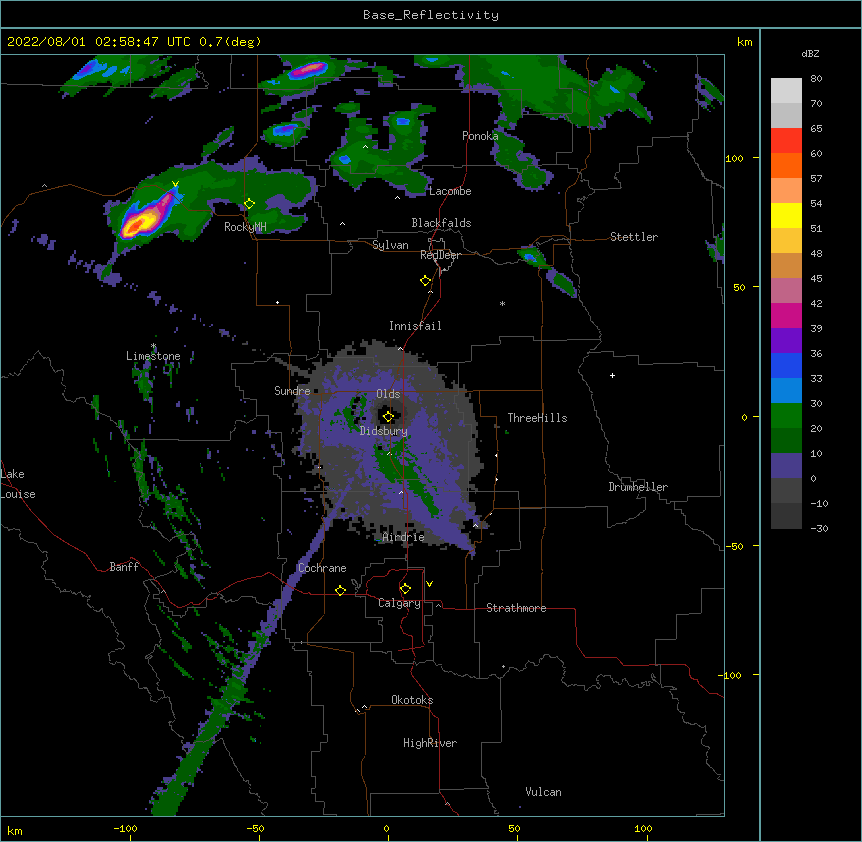Click the Sylvan label
862x842 pixels.
click(x=390, y=245)
